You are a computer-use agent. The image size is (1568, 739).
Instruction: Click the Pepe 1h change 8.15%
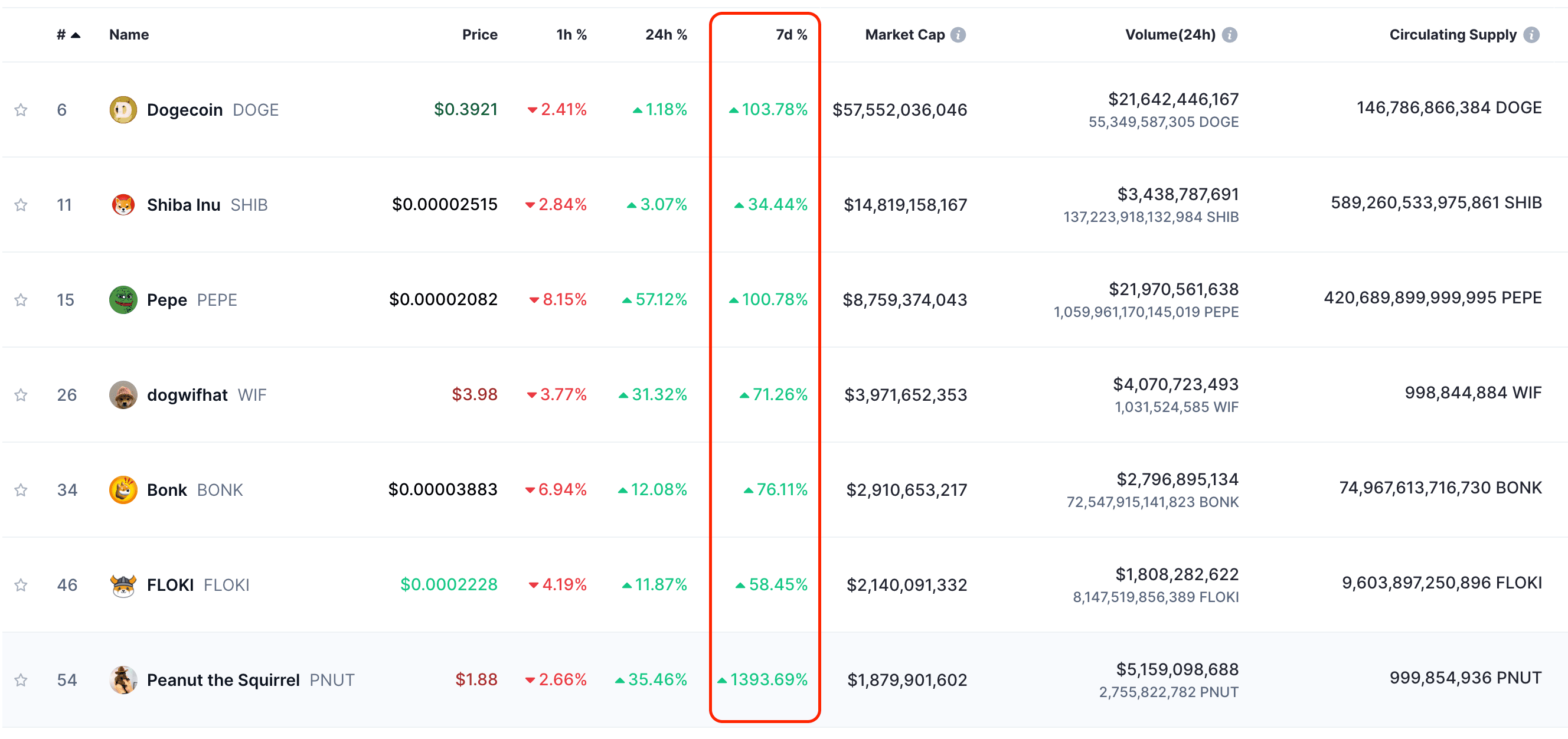558,299
